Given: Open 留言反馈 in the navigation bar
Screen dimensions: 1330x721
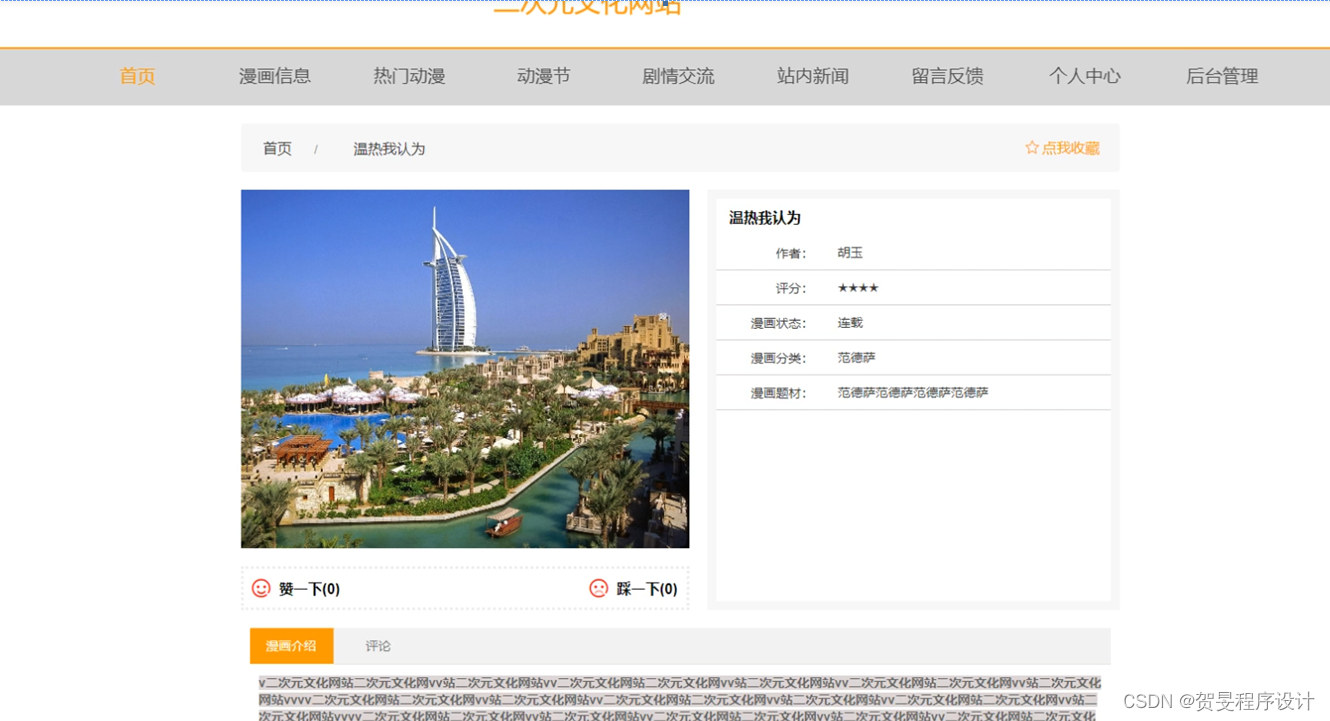Looking at the screenshot, I should (947, 76).
